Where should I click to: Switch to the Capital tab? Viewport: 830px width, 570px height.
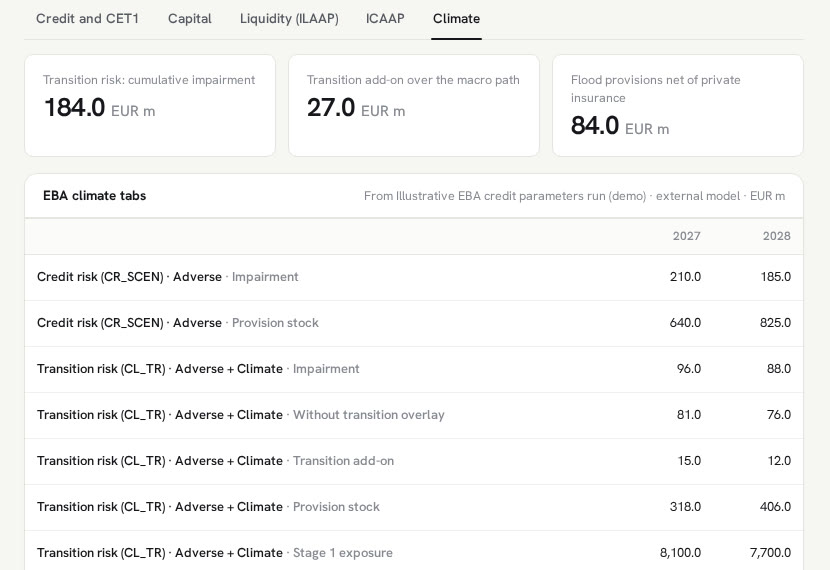[x=190, y=19]
